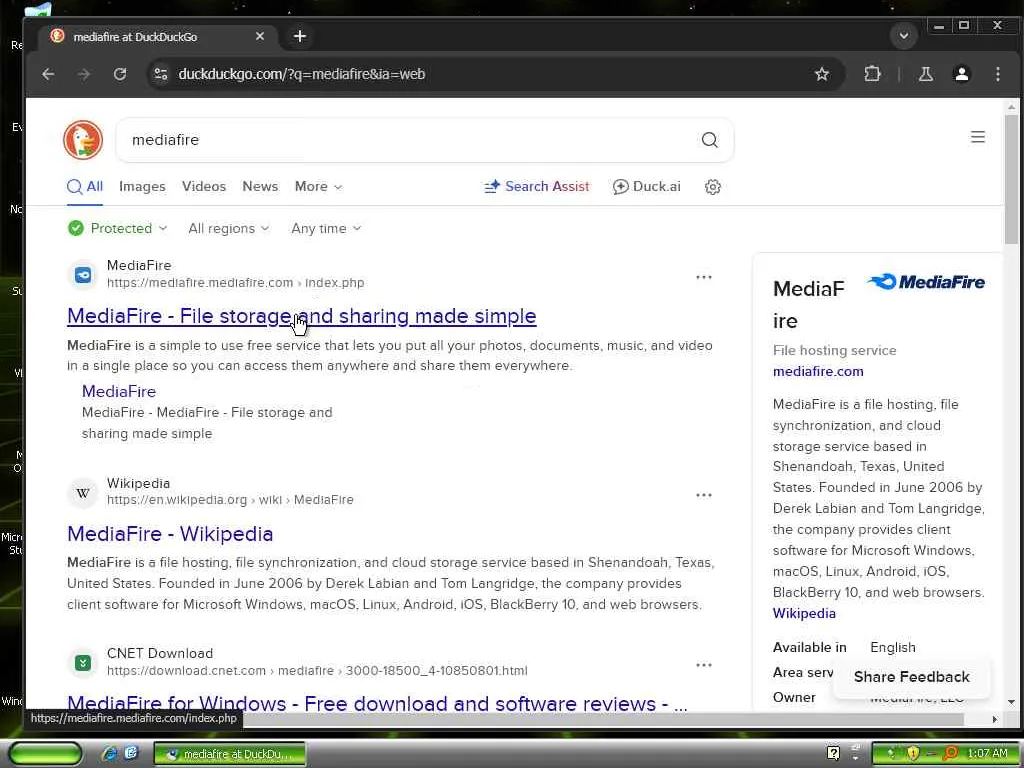Image resolution: width=1024 pixels, height=768 pixels.
Task: Click the DuckDuckGo logo
Action: tap(83, 140)
